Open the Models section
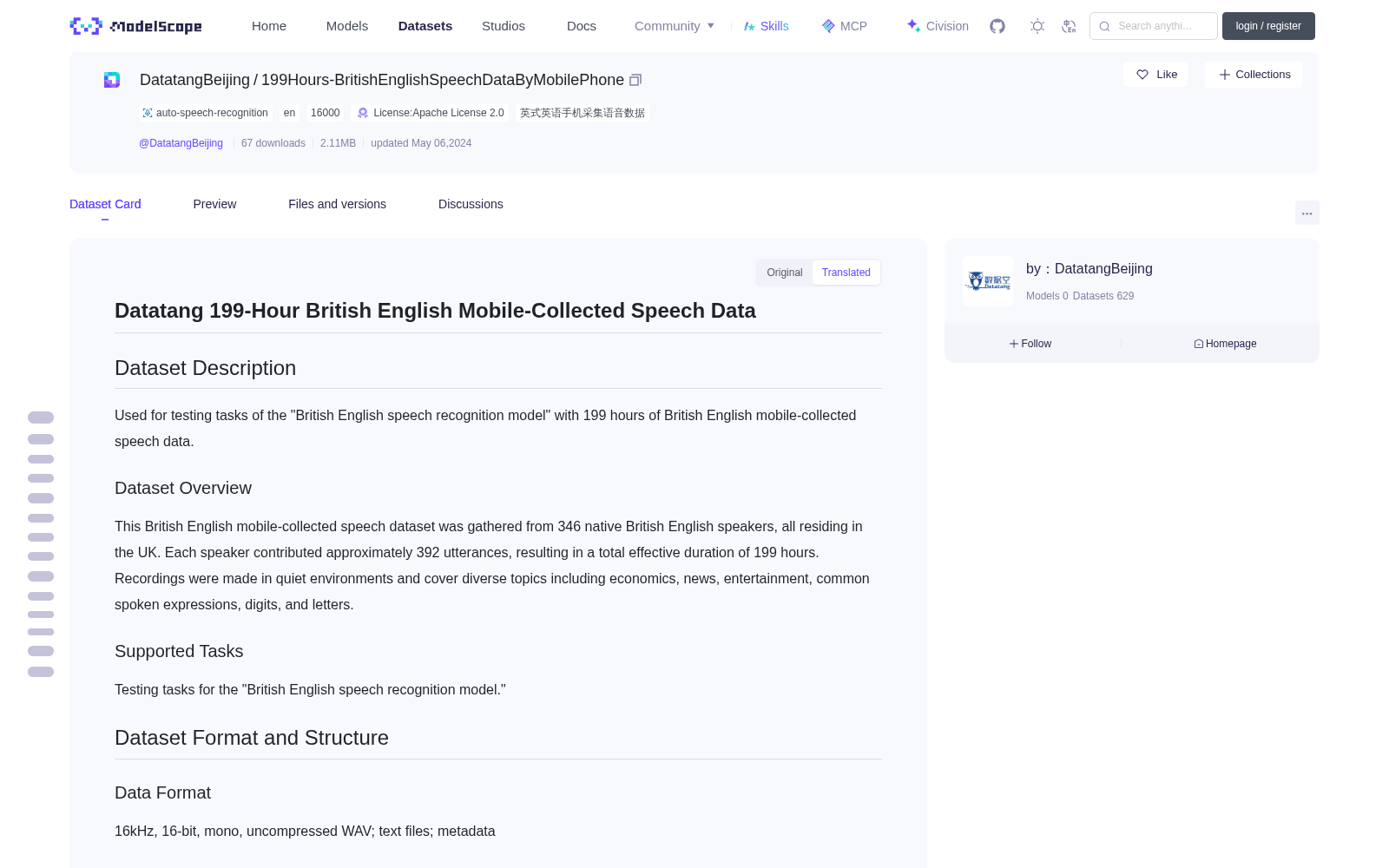Screen dimensions: 1389x868 pyautogui.click(x=347, y=26)
